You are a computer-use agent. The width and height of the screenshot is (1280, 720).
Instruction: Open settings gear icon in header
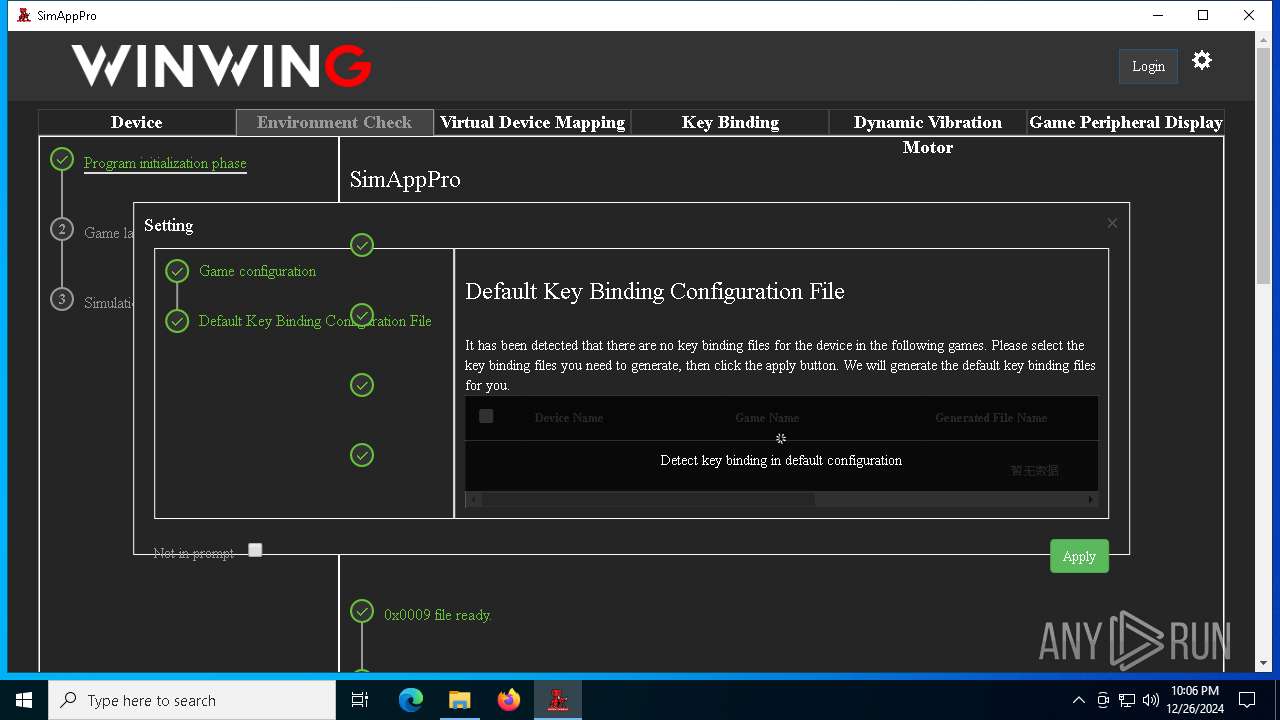pos(1202,61)
